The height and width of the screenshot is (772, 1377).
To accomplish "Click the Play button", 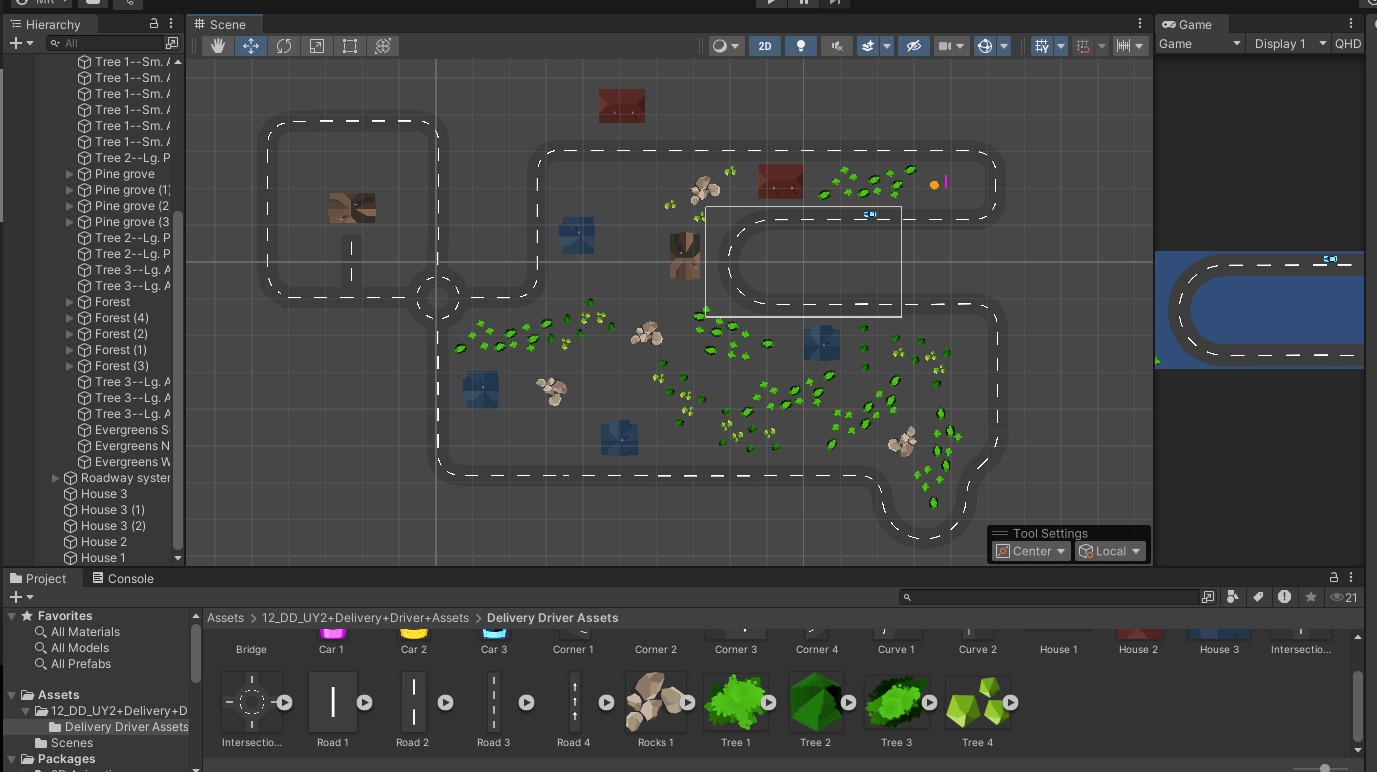I will (770, 3).
